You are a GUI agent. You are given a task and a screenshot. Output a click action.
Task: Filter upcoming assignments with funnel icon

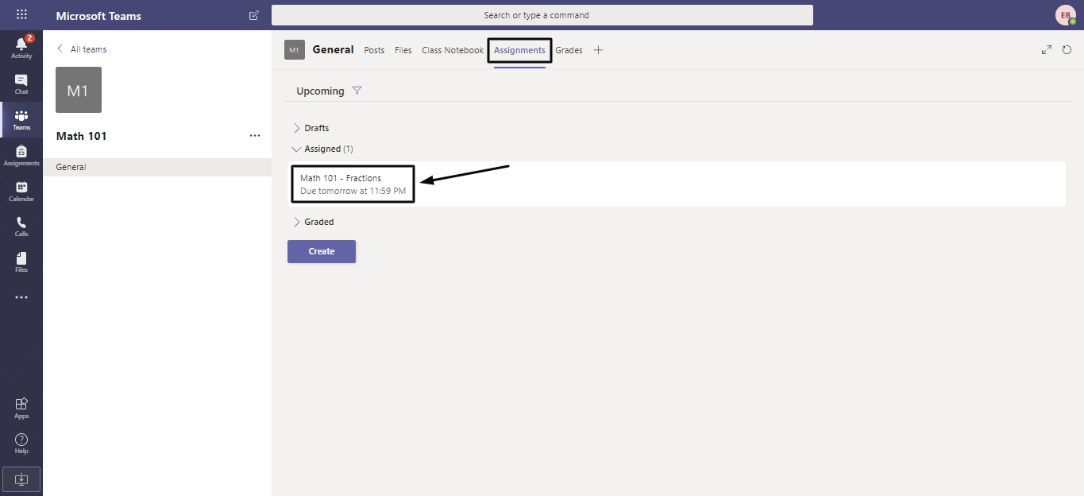tap(357, 91)
